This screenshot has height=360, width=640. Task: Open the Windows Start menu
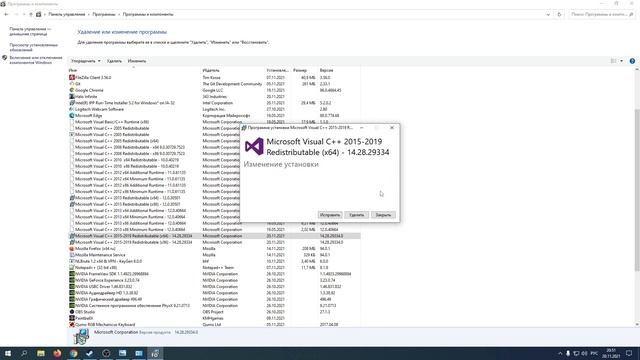click(x=7, y=353)
